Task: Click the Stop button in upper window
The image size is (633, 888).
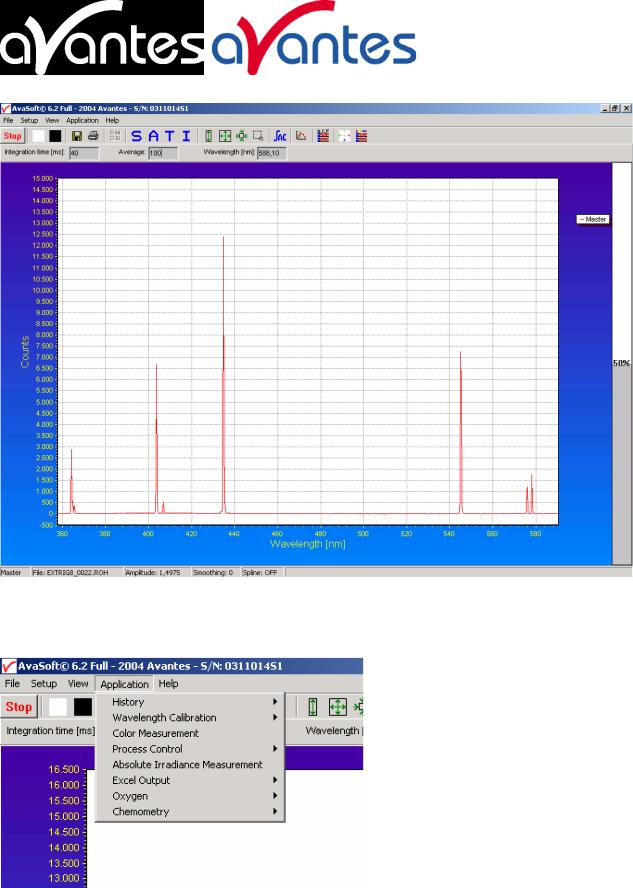Action: click(x=12, y=136)
